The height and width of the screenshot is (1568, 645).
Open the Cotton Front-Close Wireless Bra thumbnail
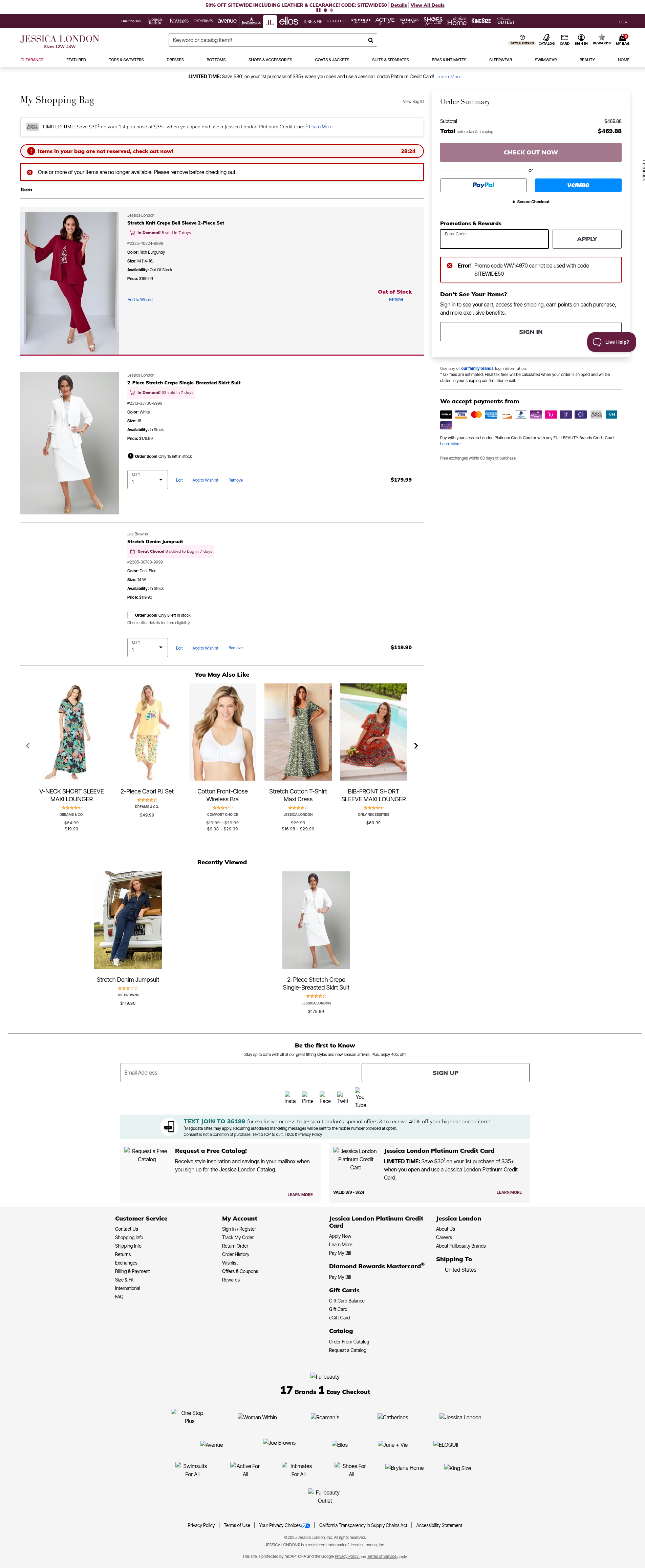pyautogui.click(x=222, y=732)
